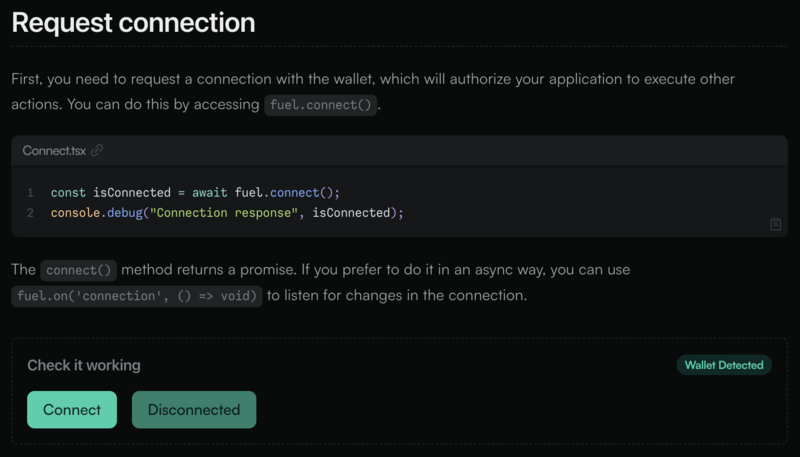
Task: Click the Request connection heading
Action: click(133, 23)
